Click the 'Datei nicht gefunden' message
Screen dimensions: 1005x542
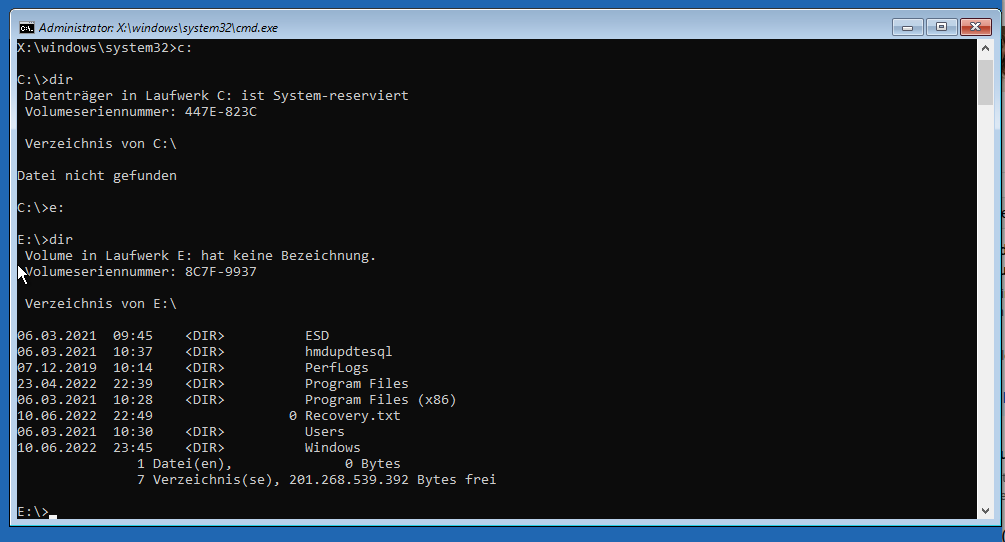97,176
